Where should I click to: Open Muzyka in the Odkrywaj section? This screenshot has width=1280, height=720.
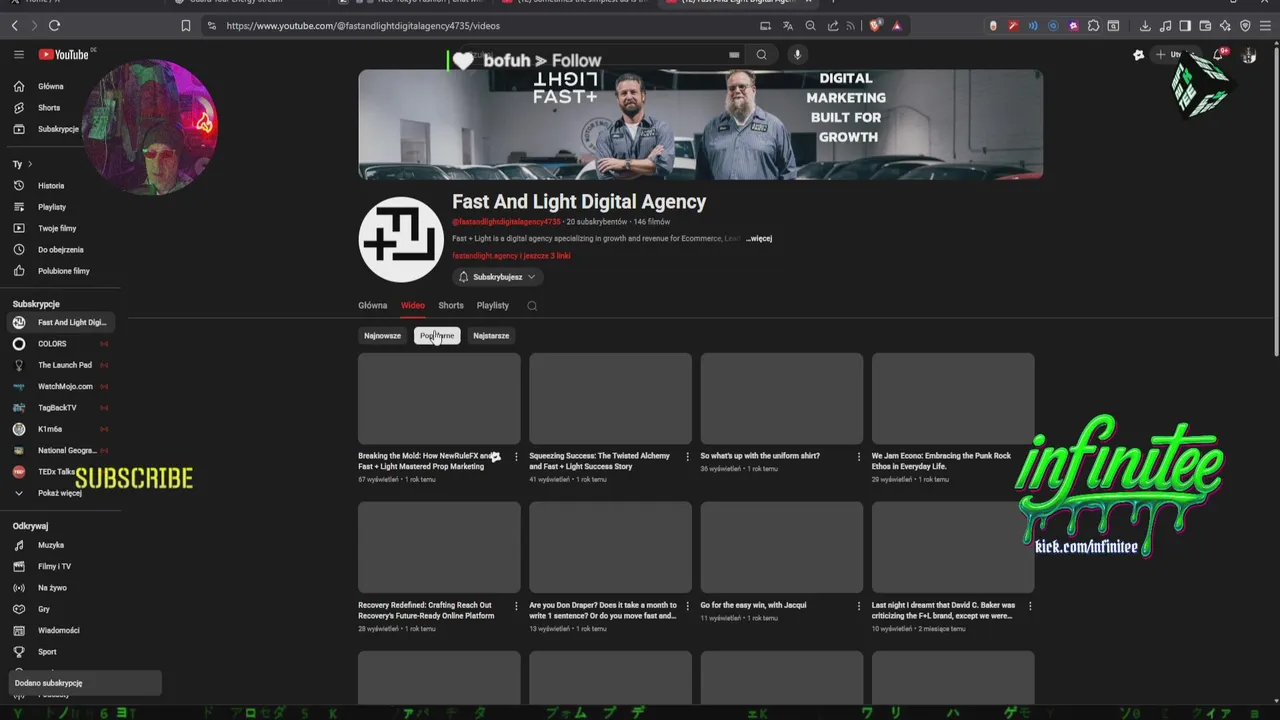pyautogui.click(x=60, y=545)
